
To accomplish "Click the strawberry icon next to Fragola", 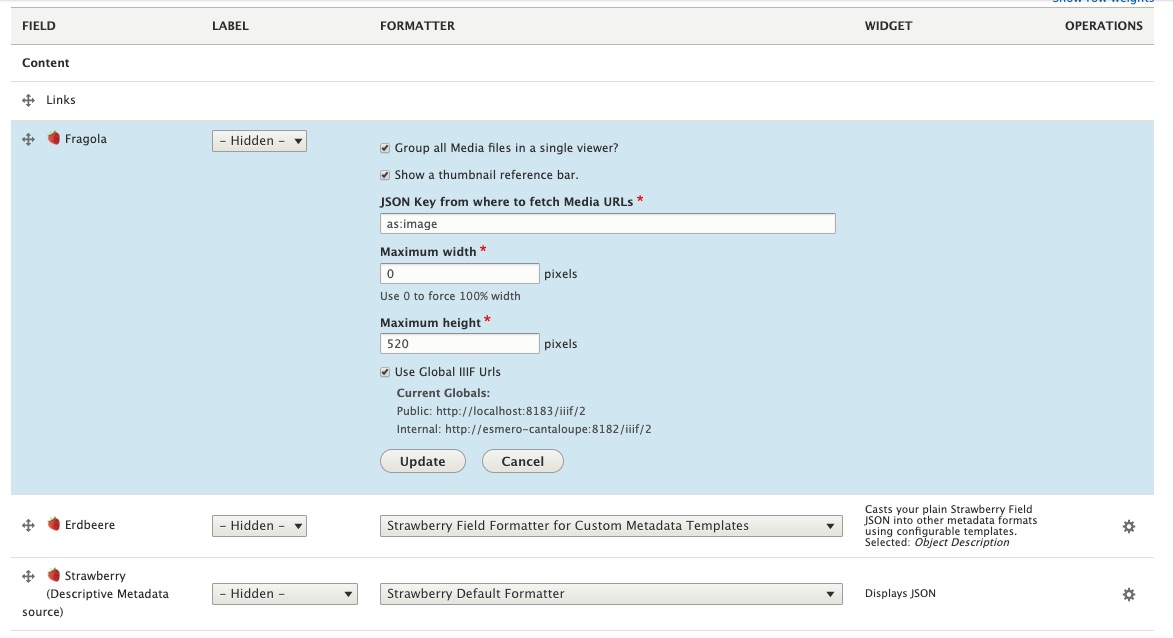I will coord(54,139).
